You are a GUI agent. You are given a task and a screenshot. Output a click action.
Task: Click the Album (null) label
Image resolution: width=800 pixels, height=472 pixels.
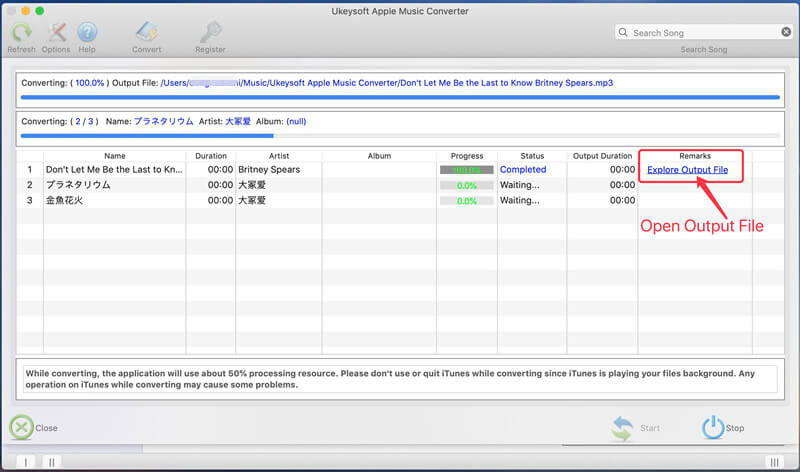[281, 121]
